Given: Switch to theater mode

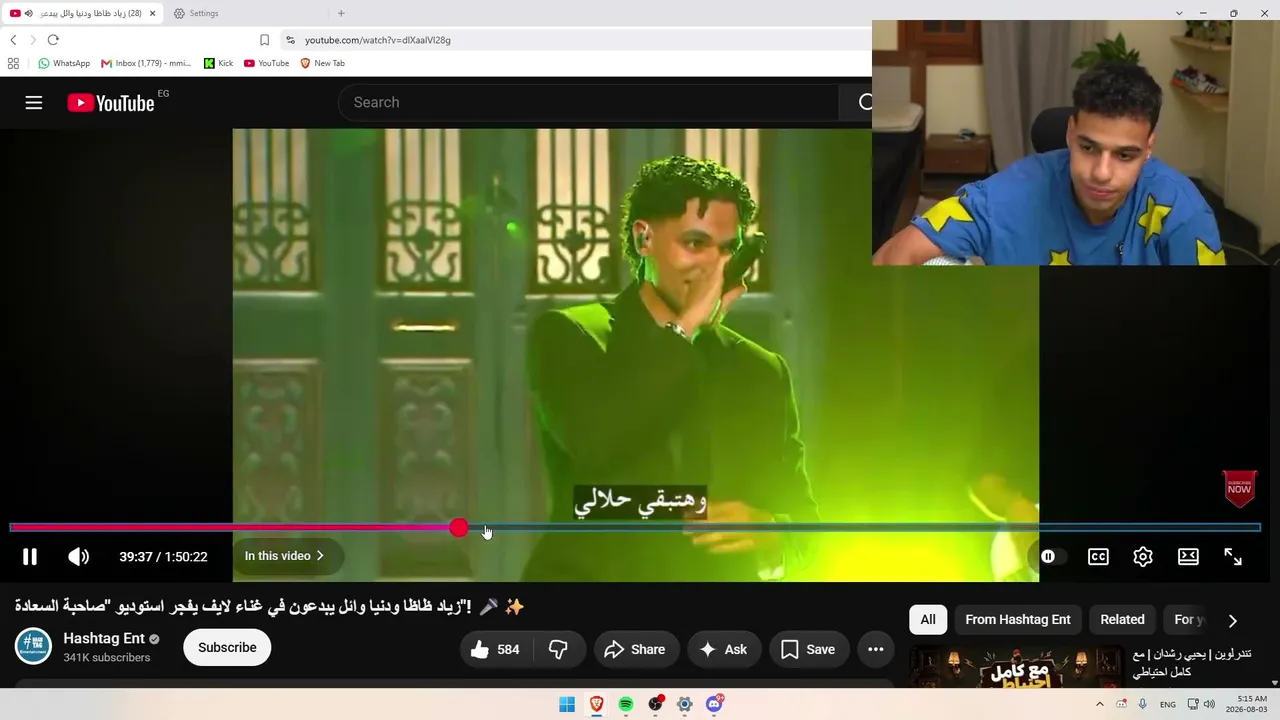Looking at the screenshot, I should pyautogui.click(x=1188, y=557).
